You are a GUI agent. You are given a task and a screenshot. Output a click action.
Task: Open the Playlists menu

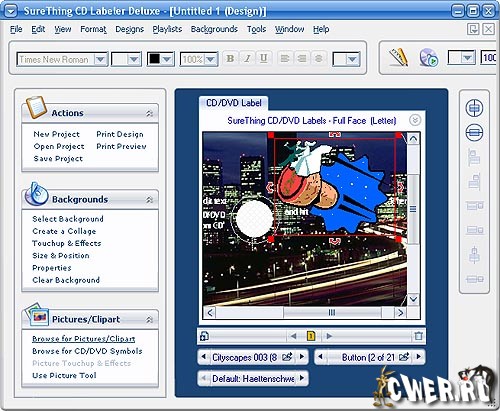pos(167,29)
